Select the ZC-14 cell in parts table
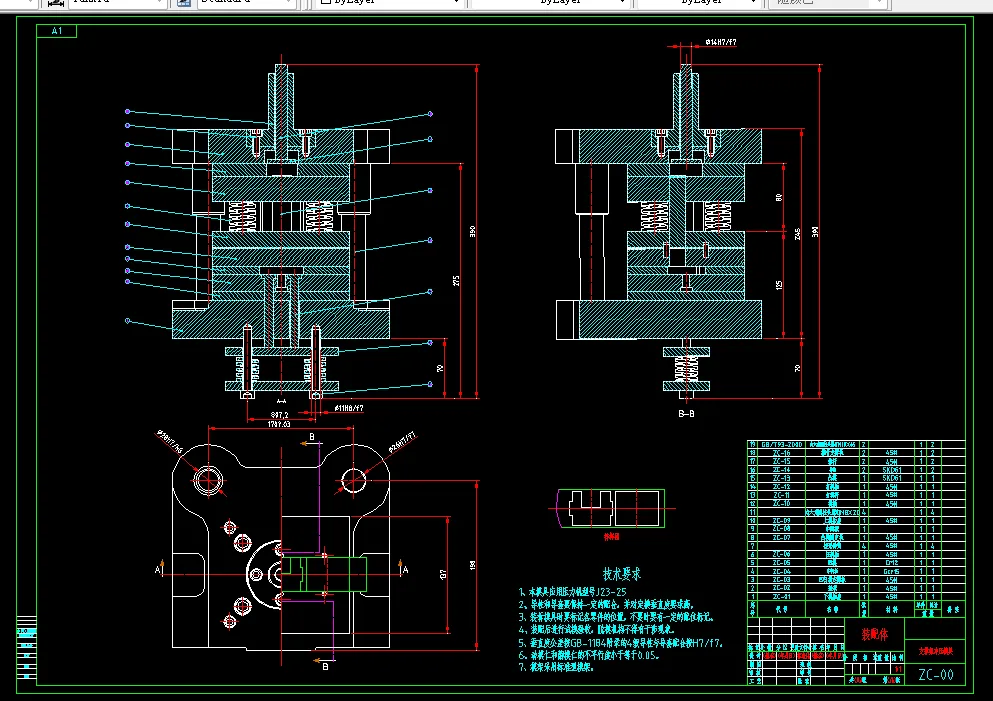Viewport: 993px width, 701px height. click(x=781, y=470)
